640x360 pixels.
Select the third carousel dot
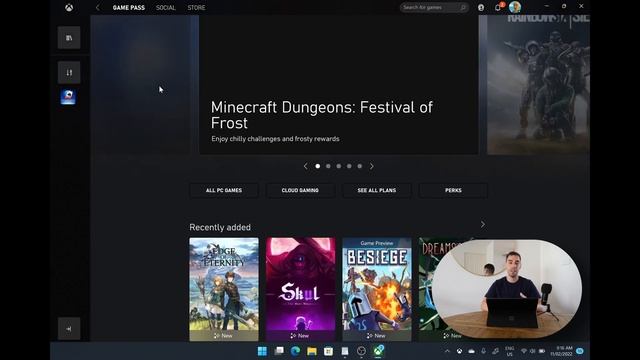[x=339, y=166]
